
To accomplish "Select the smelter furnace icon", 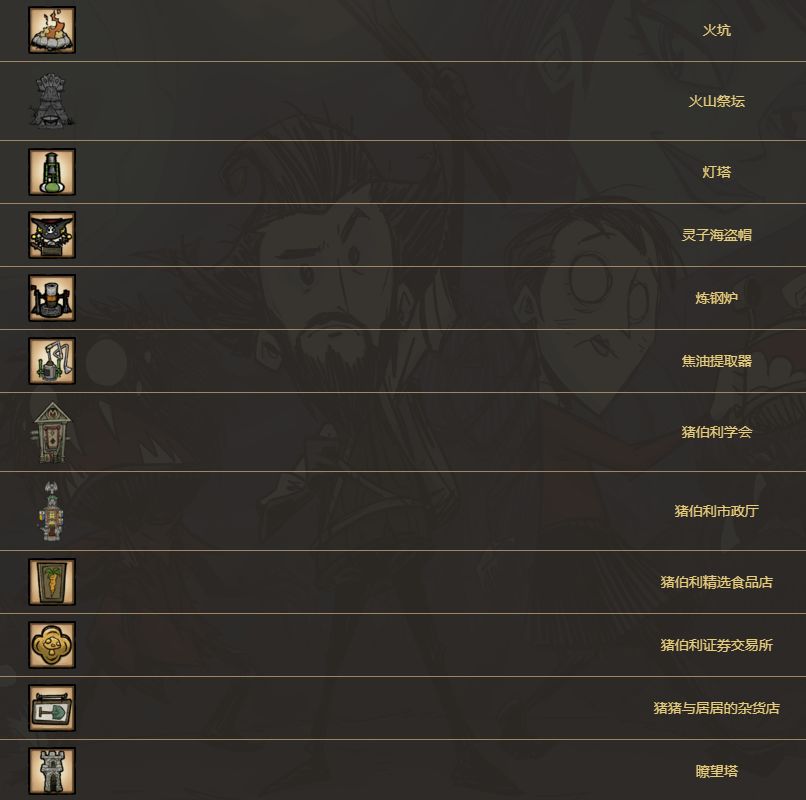I will tap(51, 298).
